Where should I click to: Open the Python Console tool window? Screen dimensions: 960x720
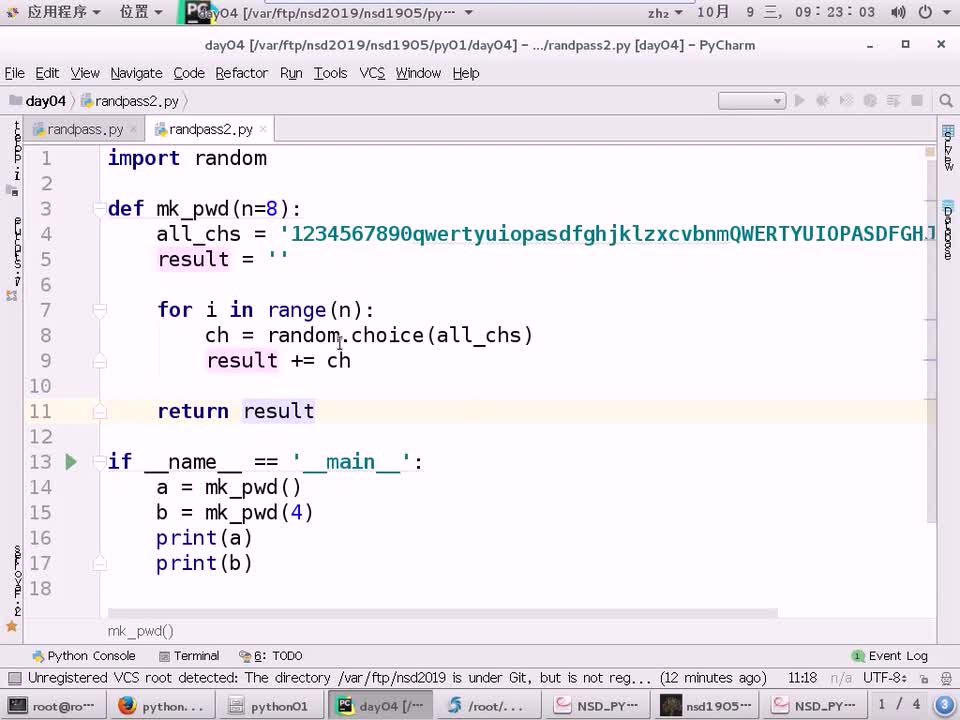[84, 656]
